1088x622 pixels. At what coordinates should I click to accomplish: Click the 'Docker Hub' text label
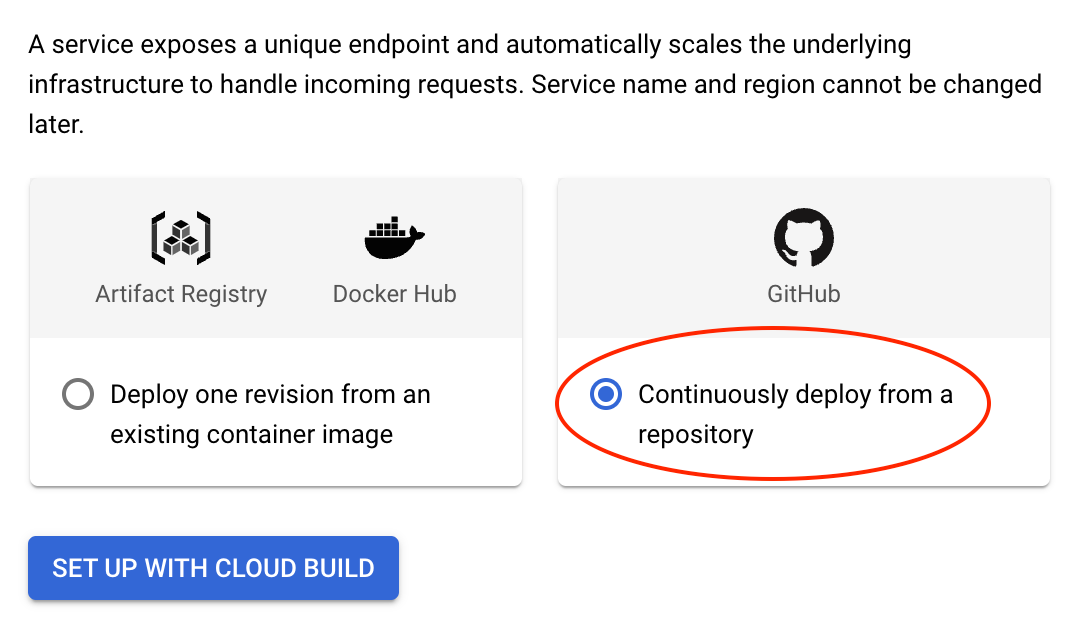pos(394,294)
